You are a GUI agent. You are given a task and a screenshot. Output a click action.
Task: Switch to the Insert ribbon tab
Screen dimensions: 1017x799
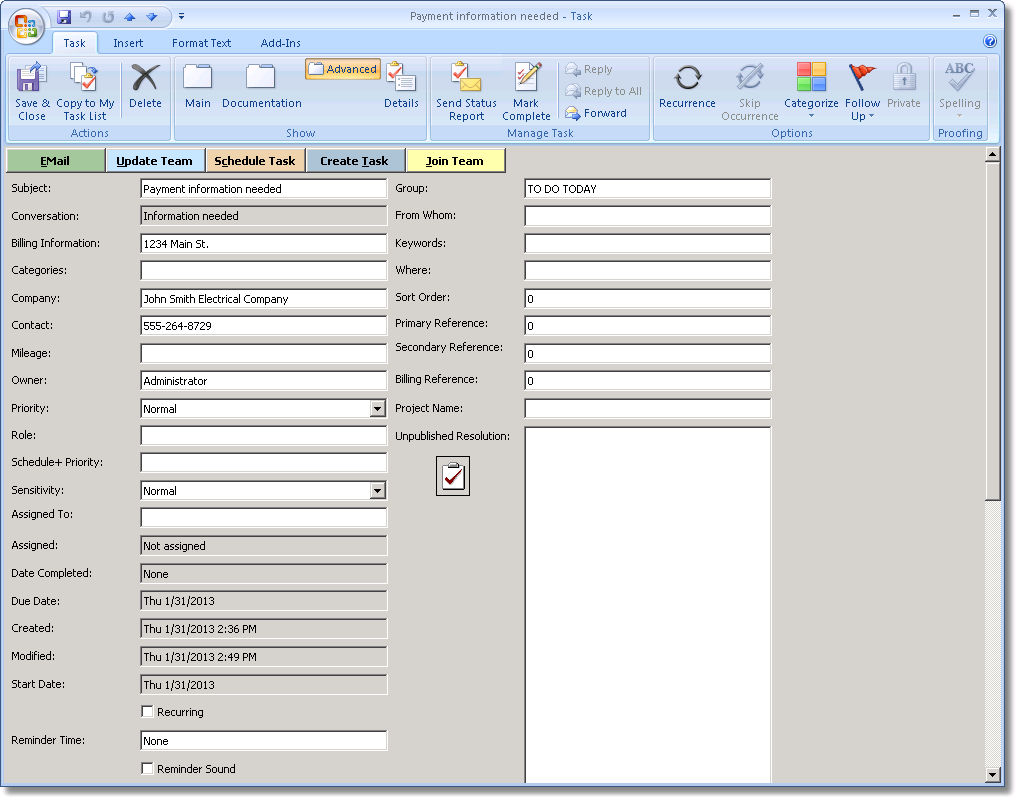(x=128, y=43)
